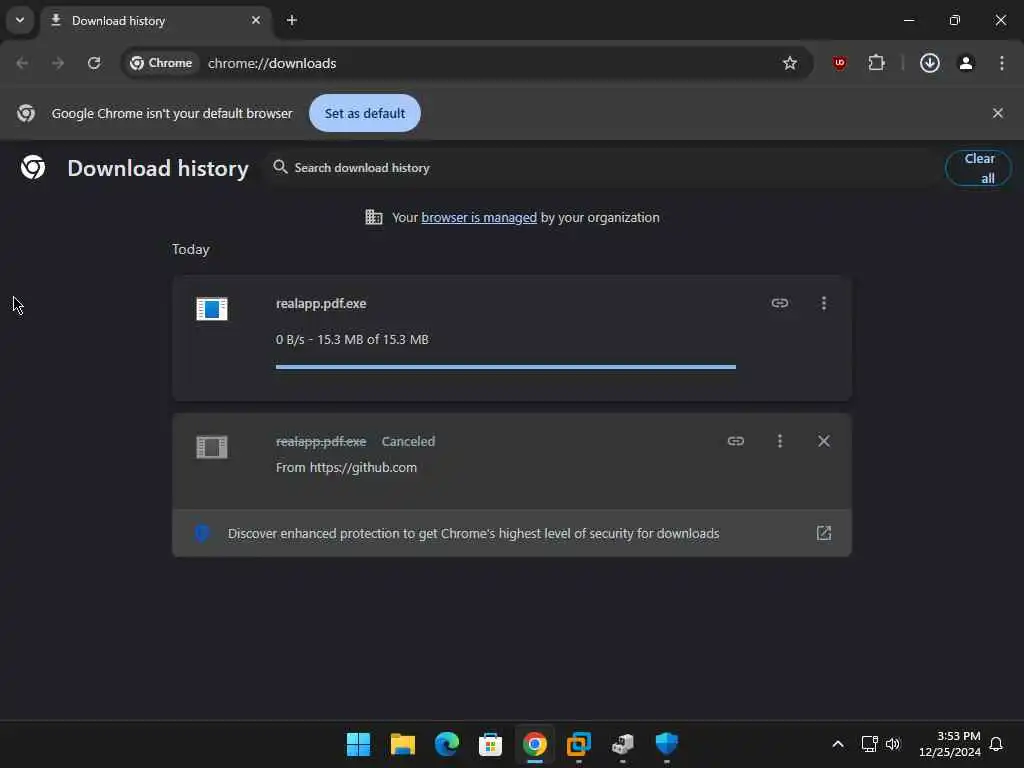Click the Canceled status label

click(408, 441)
